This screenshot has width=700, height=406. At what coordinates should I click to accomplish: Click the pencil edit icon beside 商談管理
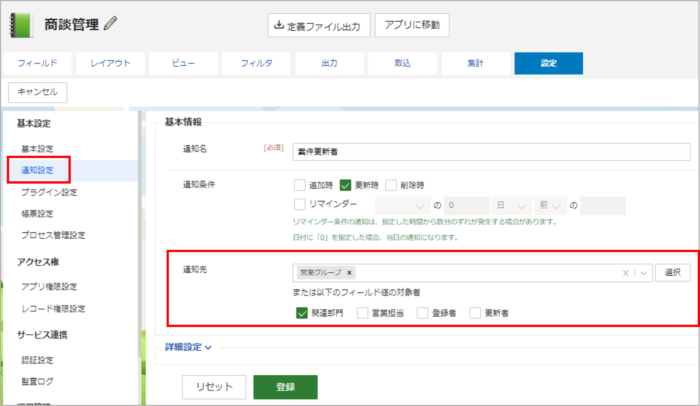(110, 23)
